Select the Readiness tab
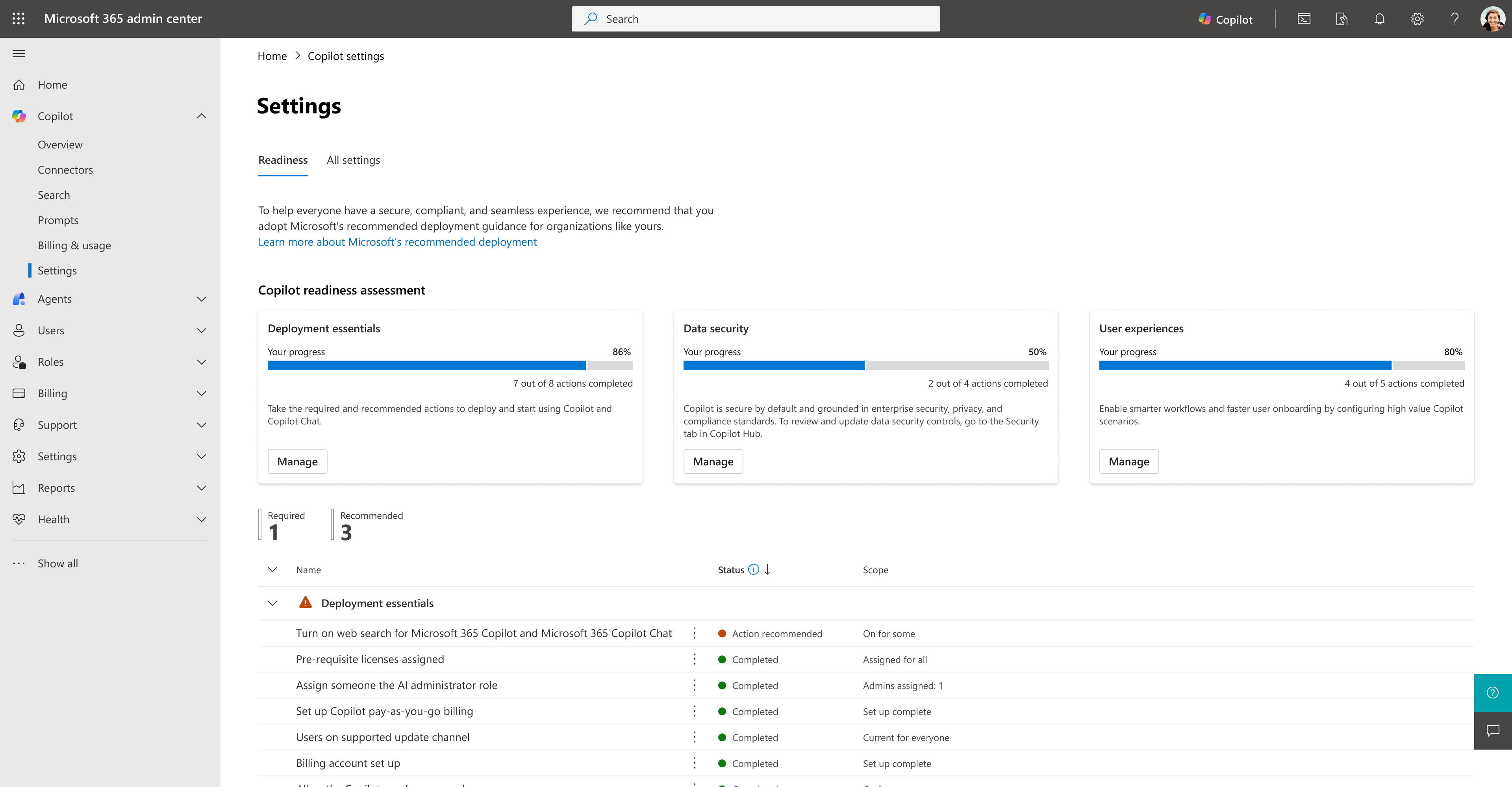1512x787 pixels. 283,159
